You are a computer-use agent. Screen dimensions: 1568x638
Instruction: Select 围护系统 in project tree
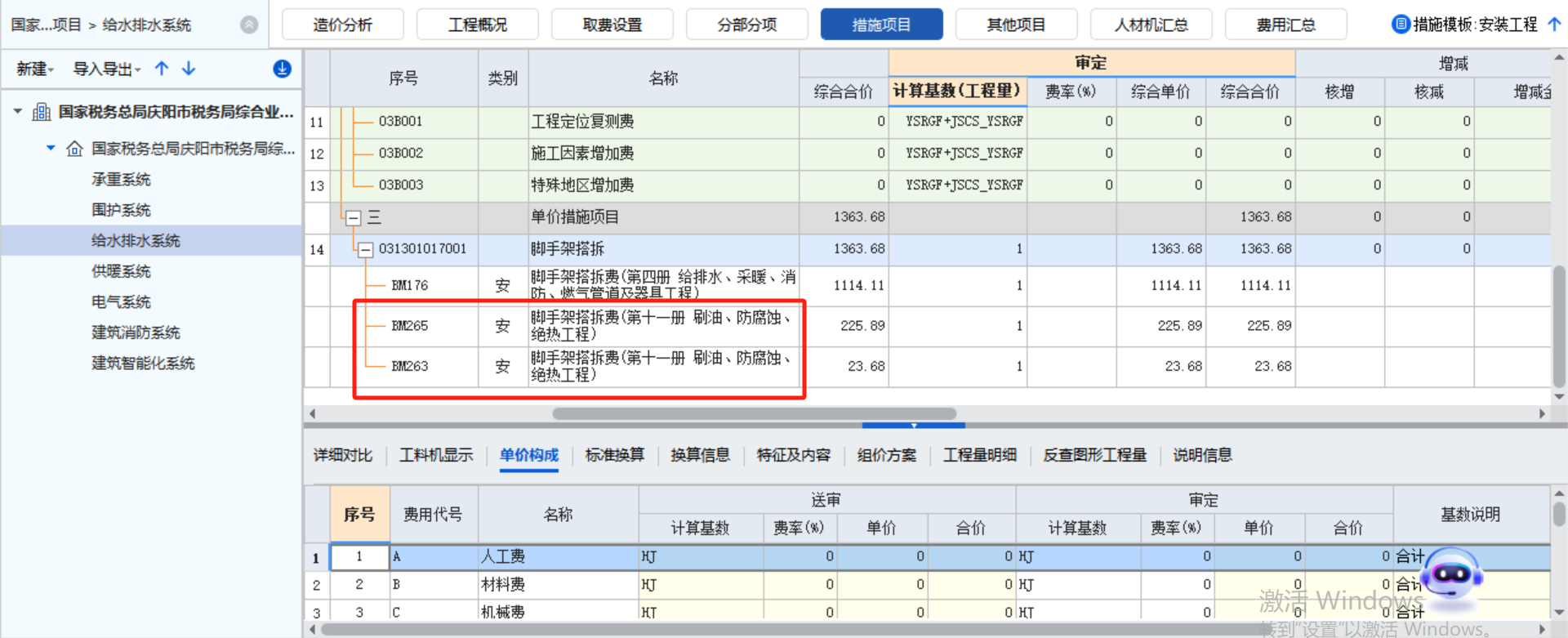coord(121,210)
